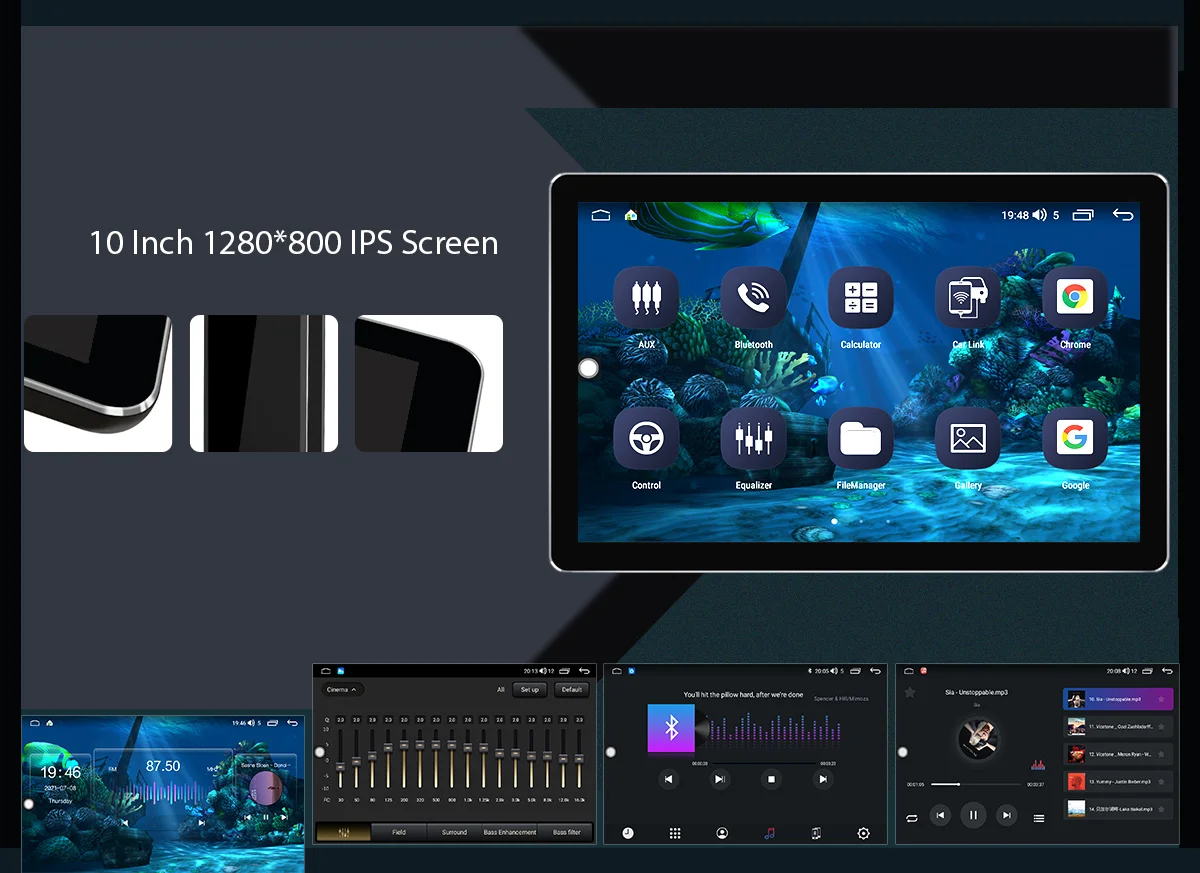Screen dimensions: 1200x873
Task: Switch to the Surround tab
Action: [x=455, y=832]
